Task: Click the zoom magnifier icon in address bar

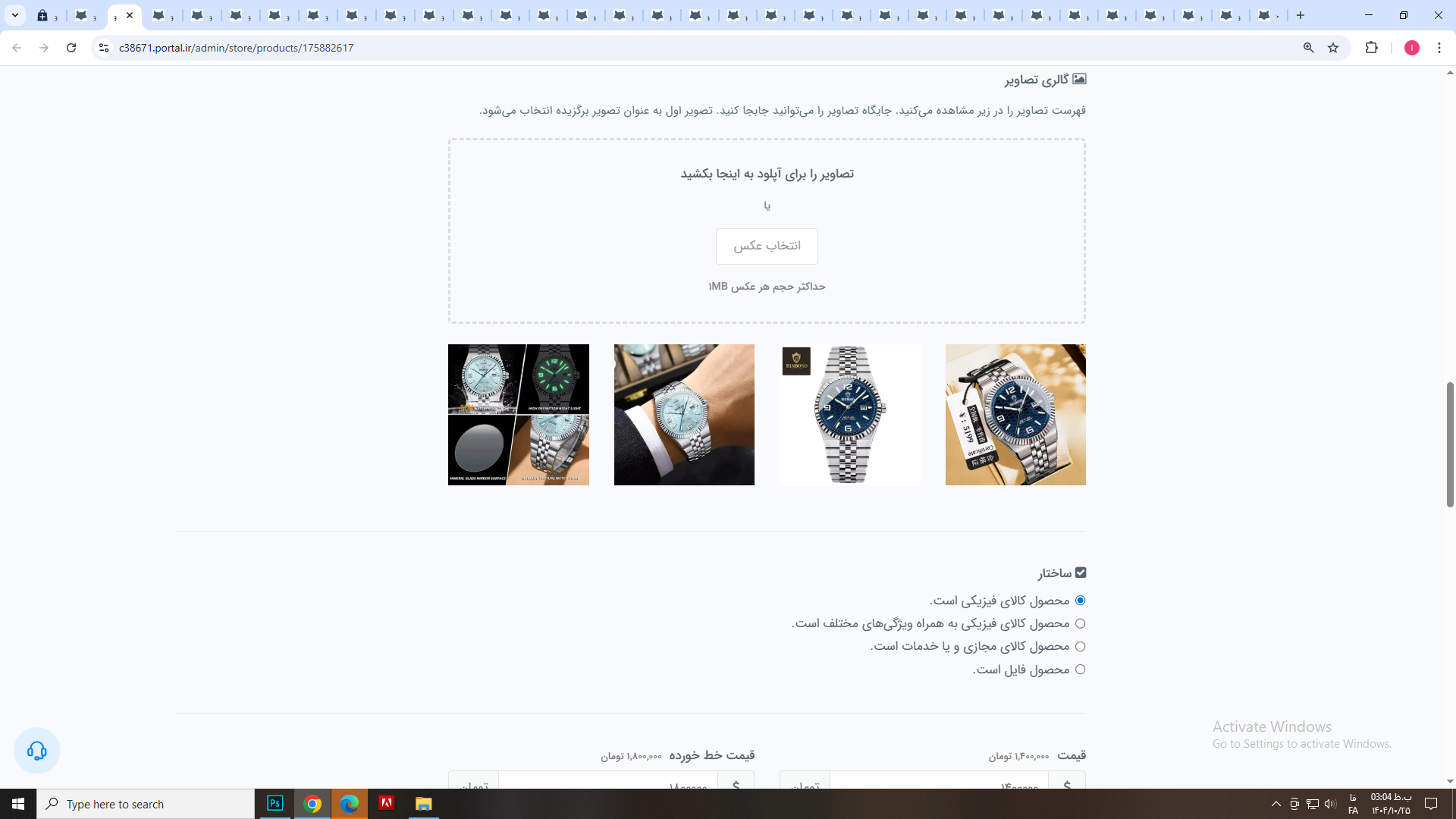Action: 1308,48
